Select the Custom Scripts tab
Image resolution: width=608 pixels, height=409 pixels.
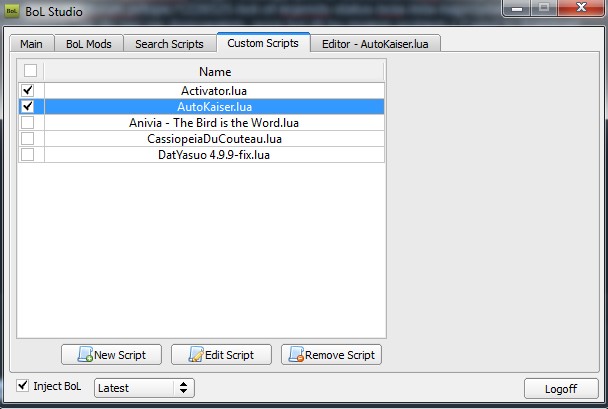point(263,43)
